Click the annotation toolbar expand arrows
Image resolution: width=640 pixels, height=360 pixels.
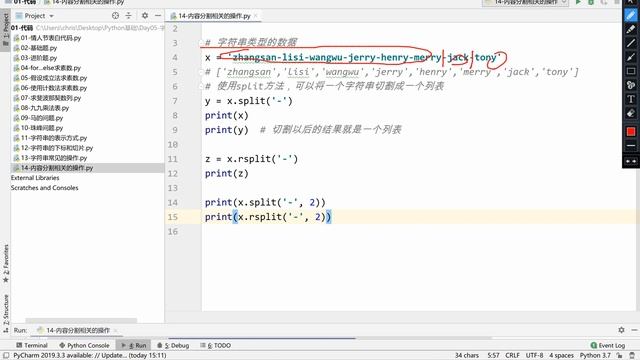(x=631, y=161)
